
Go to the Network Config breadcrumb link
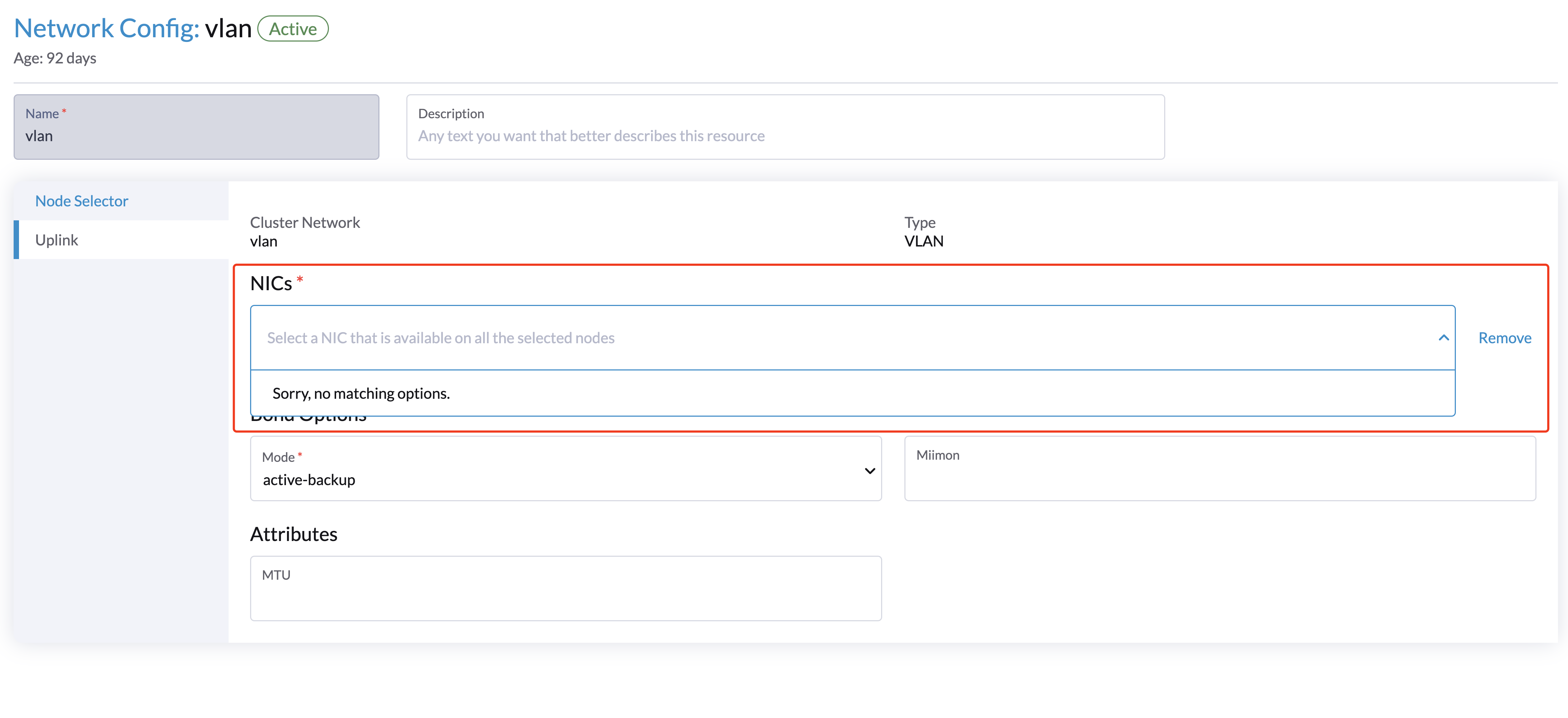tap(106, 29)
